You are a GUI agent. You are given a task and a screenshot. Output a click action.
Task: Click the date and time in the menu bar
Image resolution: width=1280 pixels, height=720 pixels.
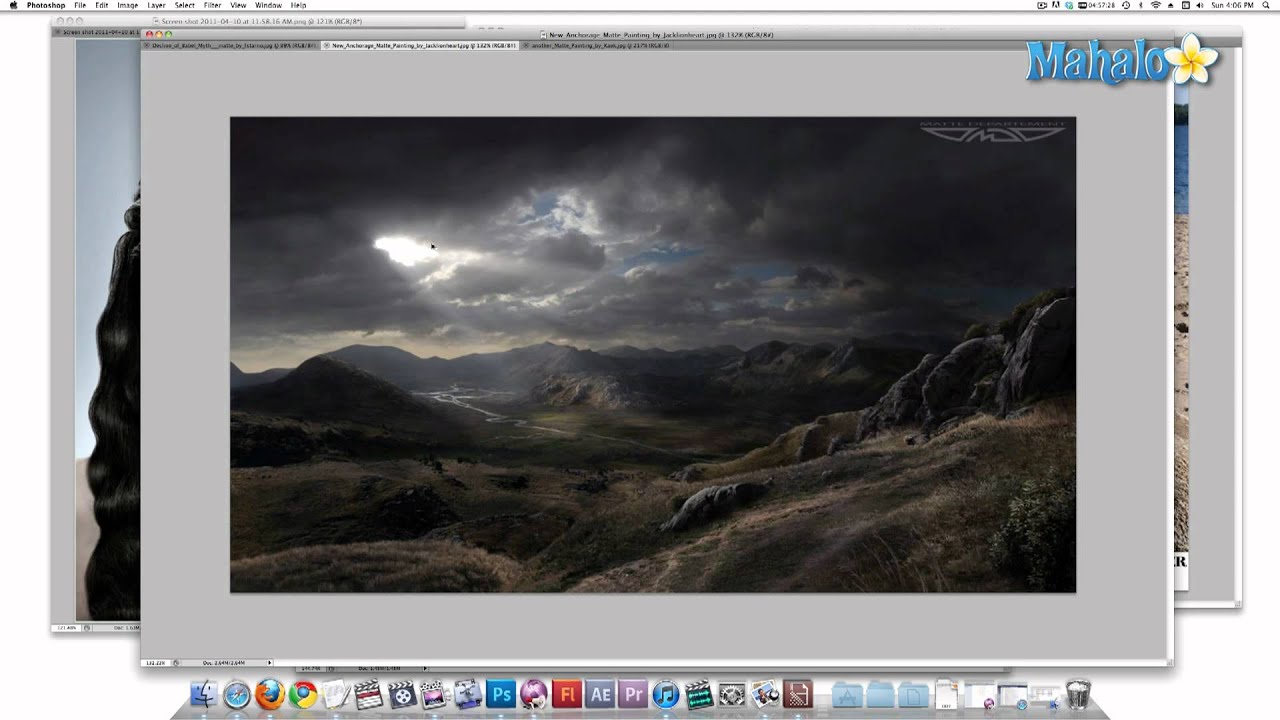1233,5
